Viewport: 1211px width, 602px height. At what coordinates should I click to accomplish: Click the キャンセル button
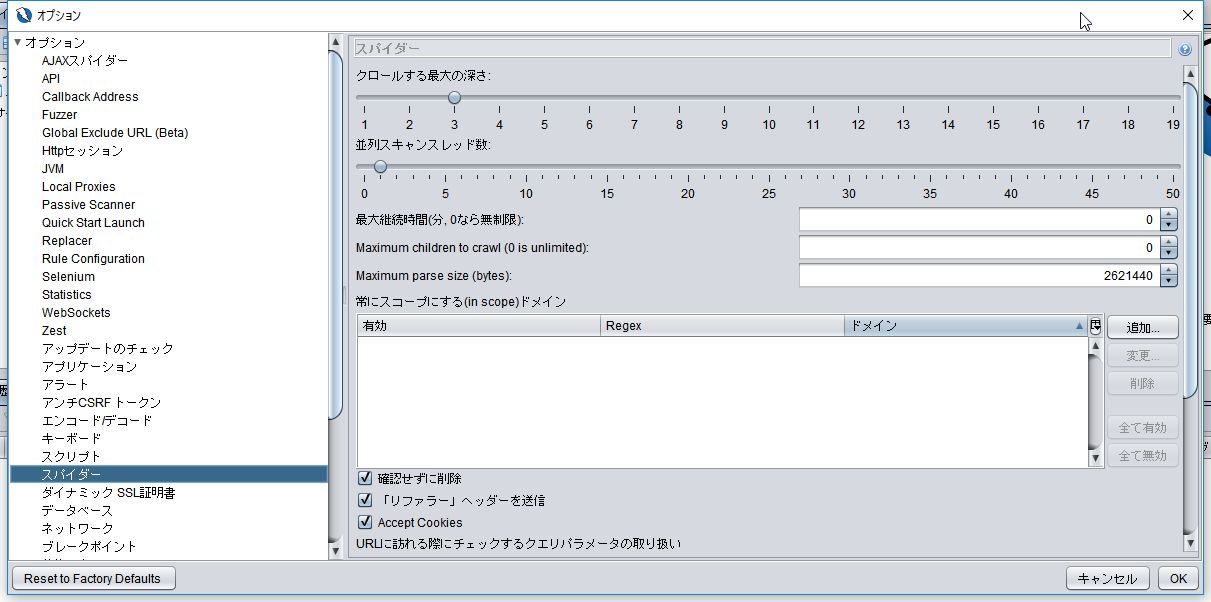tap(1108, 578)
